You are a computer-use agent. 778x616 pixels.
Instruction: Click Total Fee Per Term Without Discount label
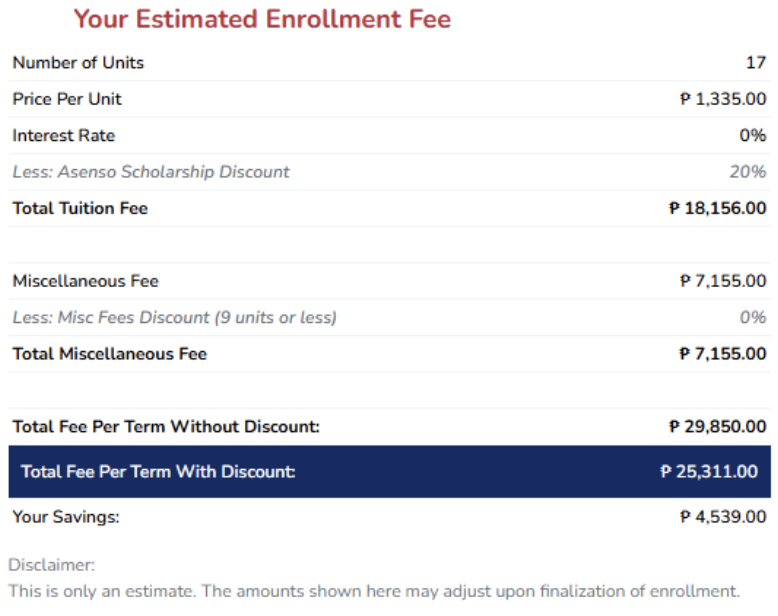[x=166, y=427]
